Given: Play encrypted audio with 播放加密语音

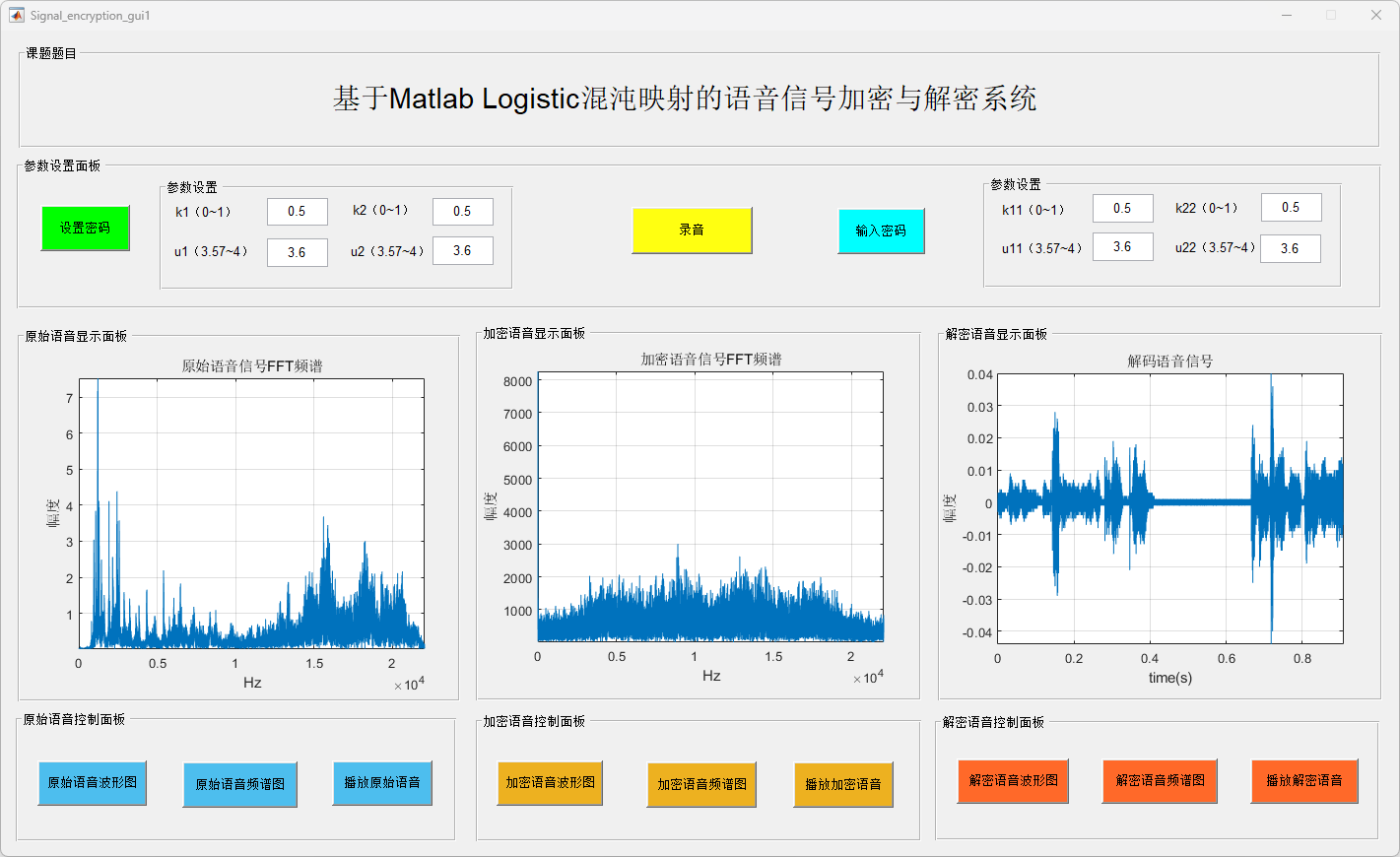Looking at the screenshot, I should (x=843, y=785).
